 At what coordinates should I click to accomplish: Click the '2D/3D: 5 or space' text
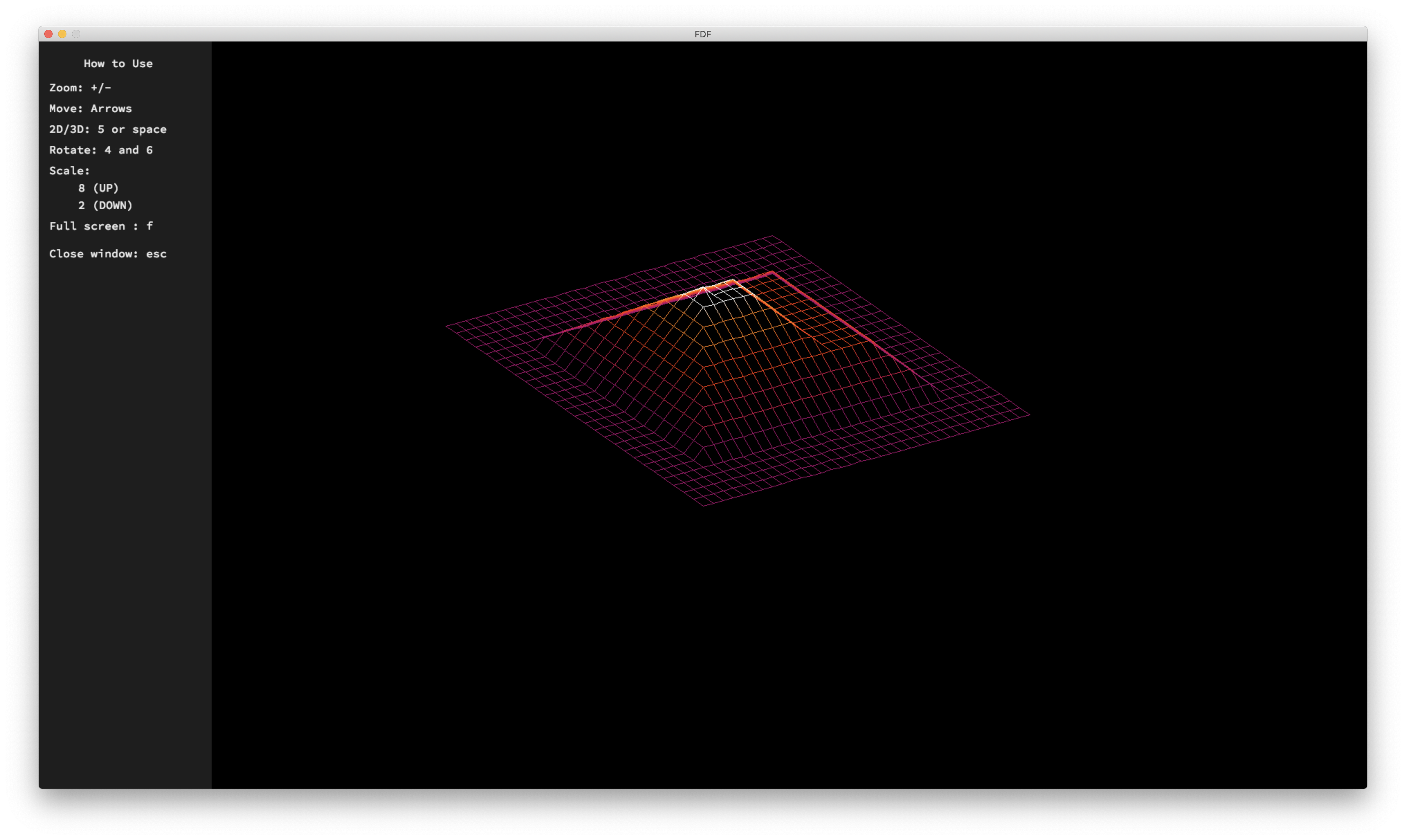tap(108, 129)
